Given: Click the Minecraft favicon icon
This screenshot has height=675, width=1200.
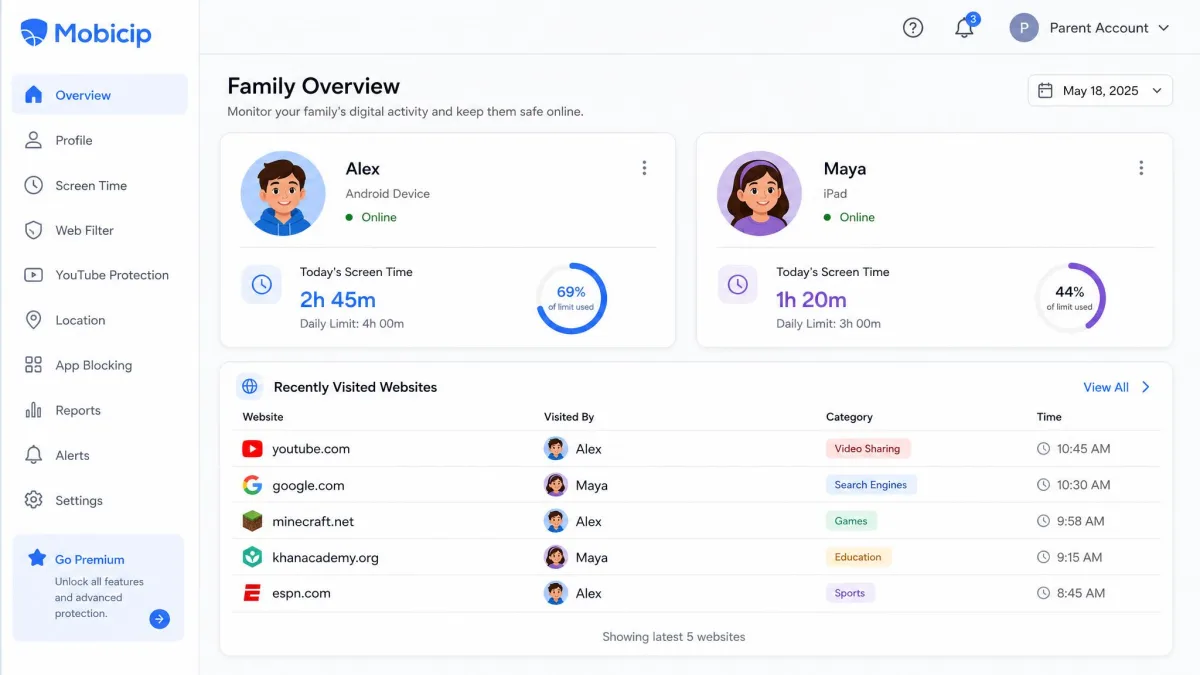Looking at the screenshot, I should (x=252, y=521).
